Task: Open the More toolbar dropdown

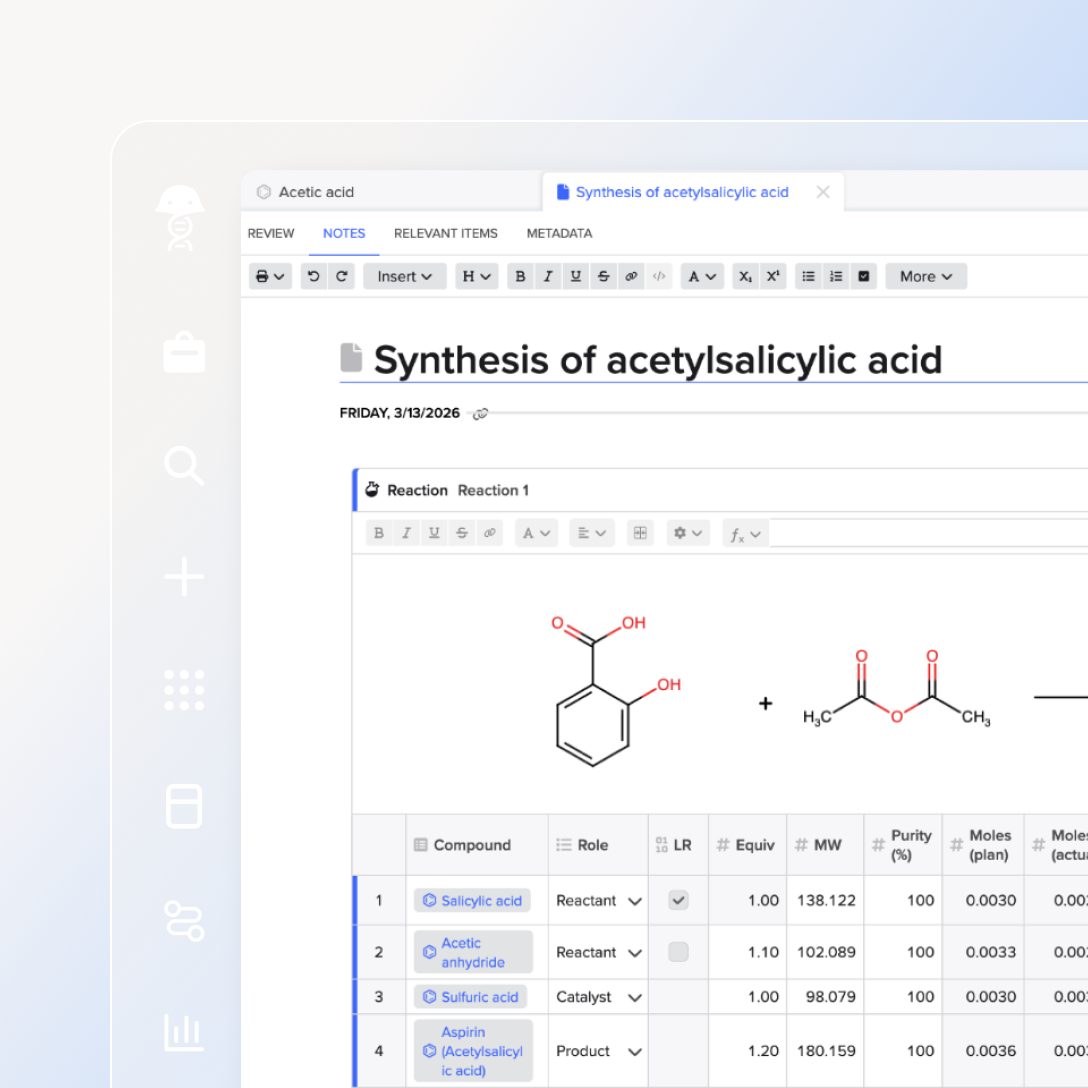Action: (926, 276)
